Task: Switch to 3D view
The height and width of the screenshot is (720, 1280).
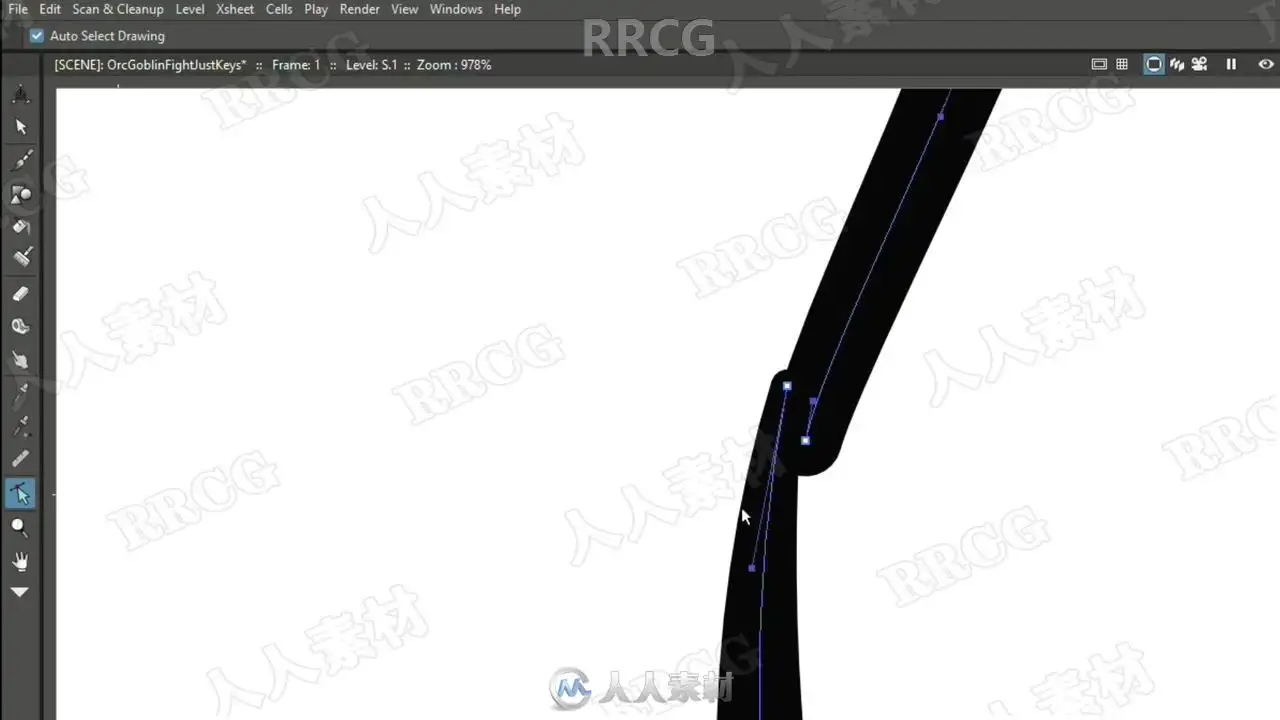Action: pyautogui.click(x=1177, y=64)
